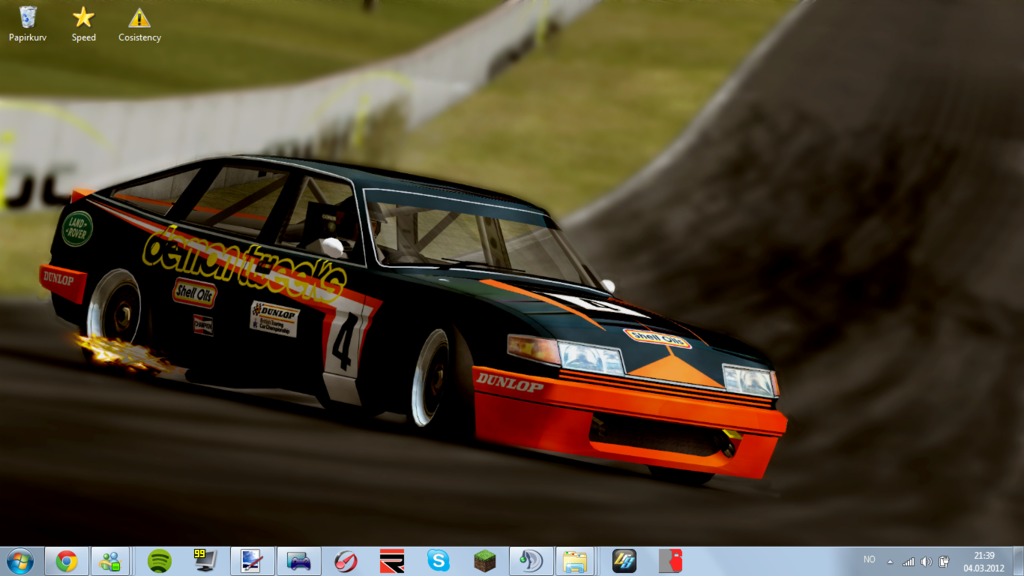The image size is (1024, 576).
Task: Open the Papirkurv recycle bin icon
Action: pos(27,24)
